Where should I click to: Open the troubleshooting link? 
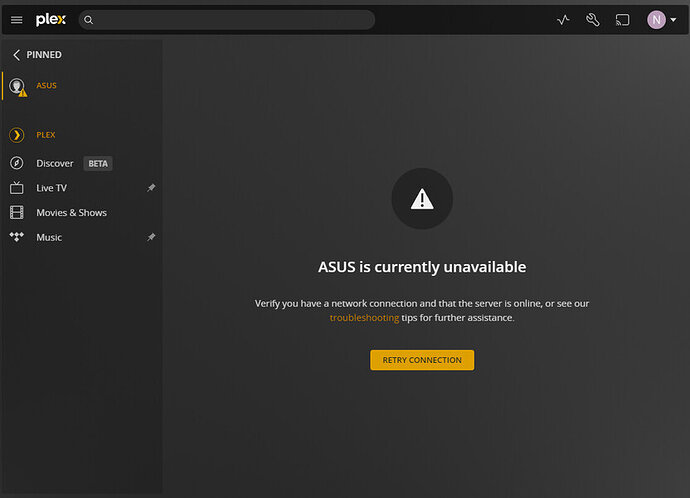[364, 318]
